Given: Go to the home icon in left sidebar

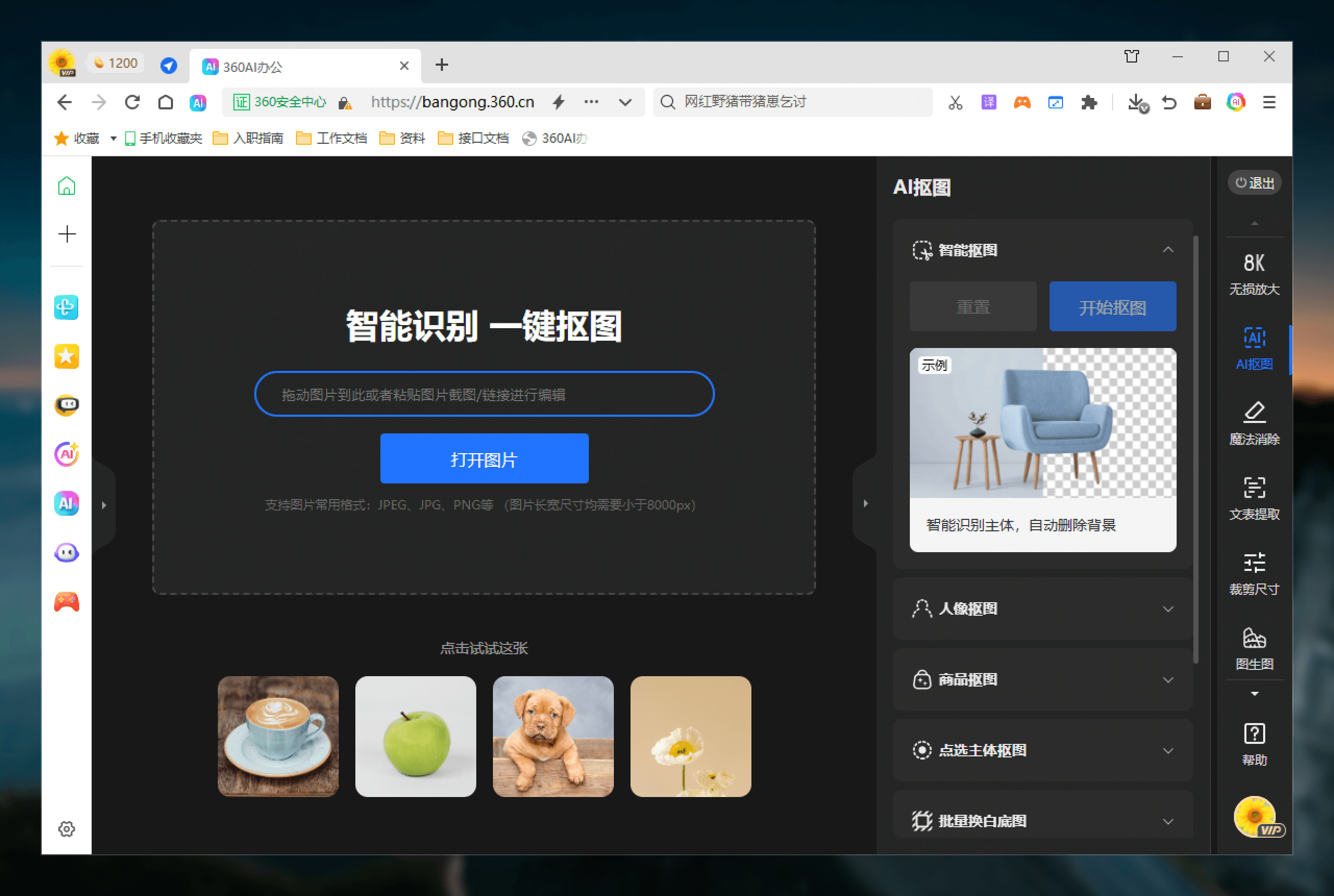Looking at the screenshot, I should [67, 186].
